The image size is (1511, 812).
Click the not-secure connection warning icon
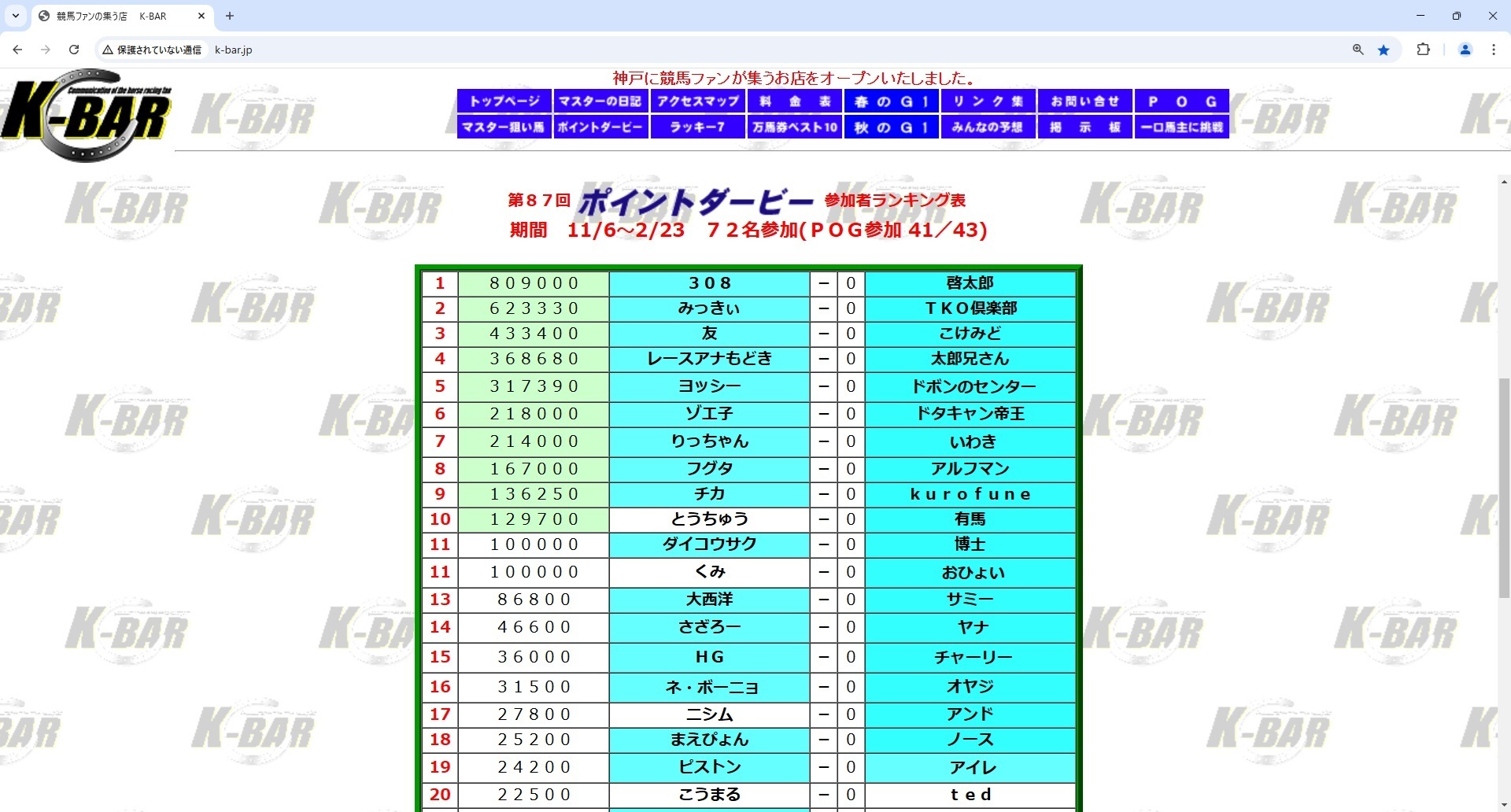pos(108,50)
